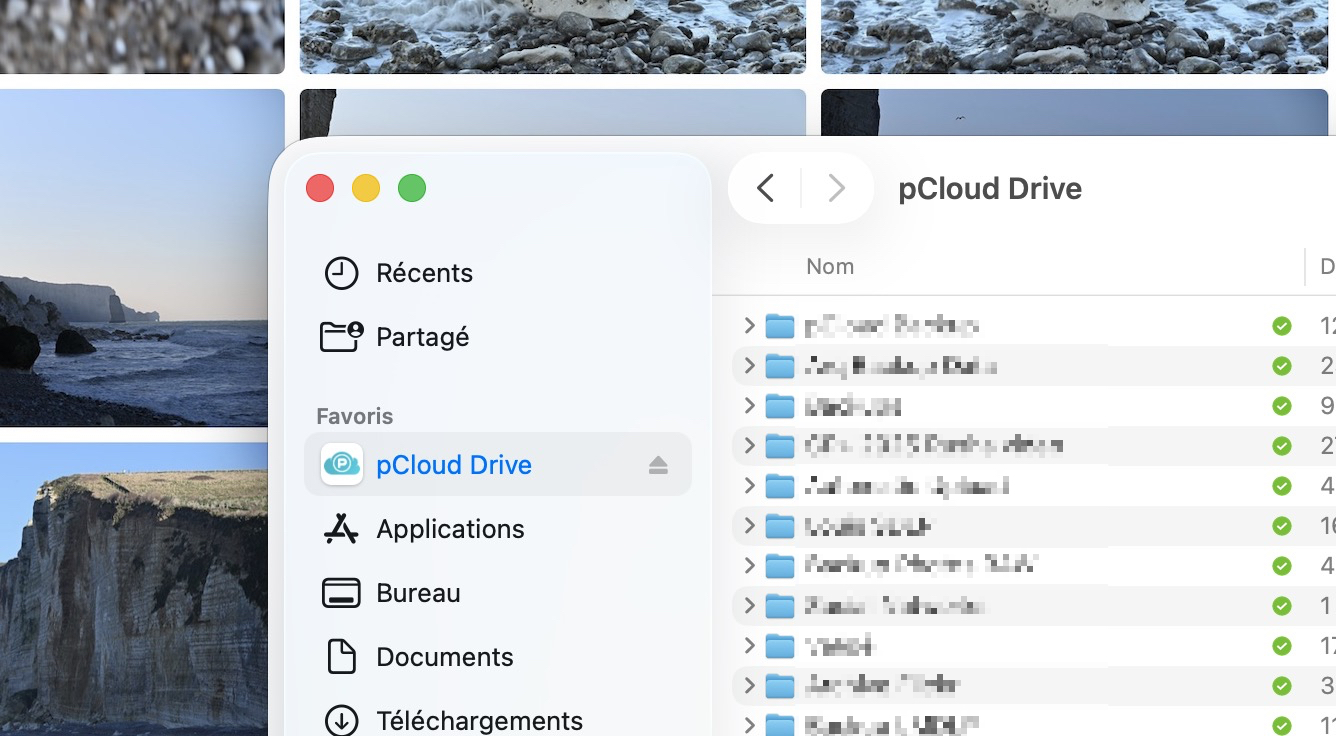Click the Partagé shared folder icon
The image size is (1336, 736).
coord(341,336)
